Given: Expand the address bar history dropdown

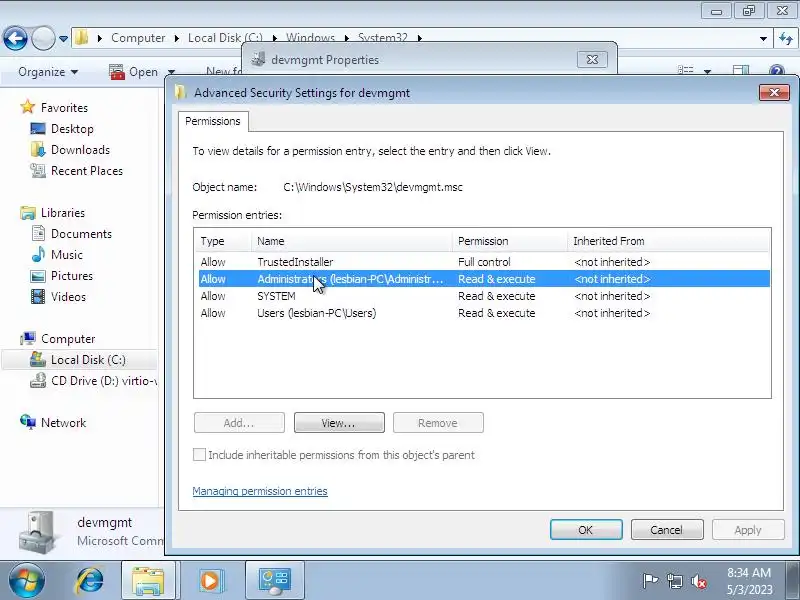Looking at the screenshot, I should pyautogui.click(x=763, y=38).
